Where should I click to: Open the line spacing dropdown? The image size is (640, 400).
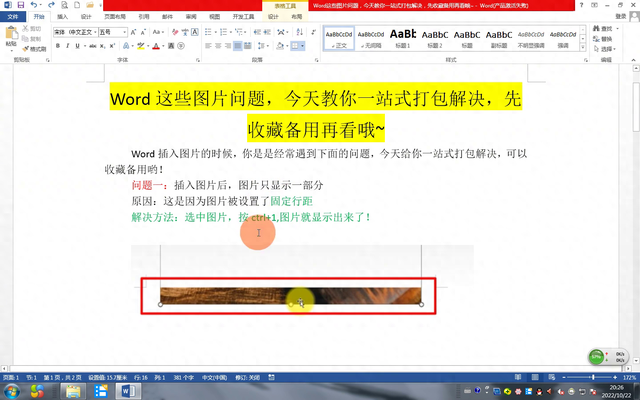pos(262,46)
